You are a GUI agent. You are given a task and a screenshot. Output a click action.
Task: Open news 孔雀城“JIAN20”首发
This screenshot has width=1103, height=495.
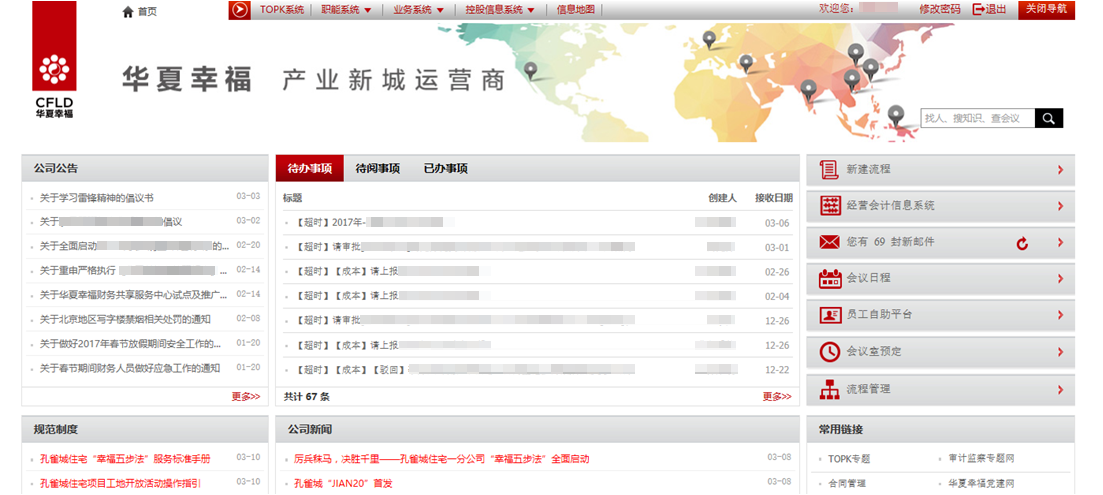point(343,483)
